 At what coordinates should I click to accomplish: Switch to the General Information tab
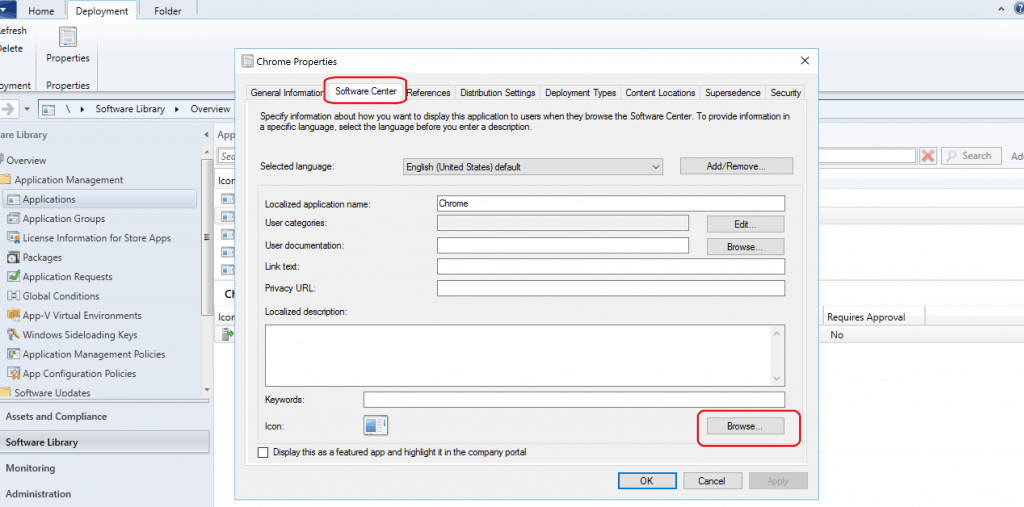click(287, 93)
